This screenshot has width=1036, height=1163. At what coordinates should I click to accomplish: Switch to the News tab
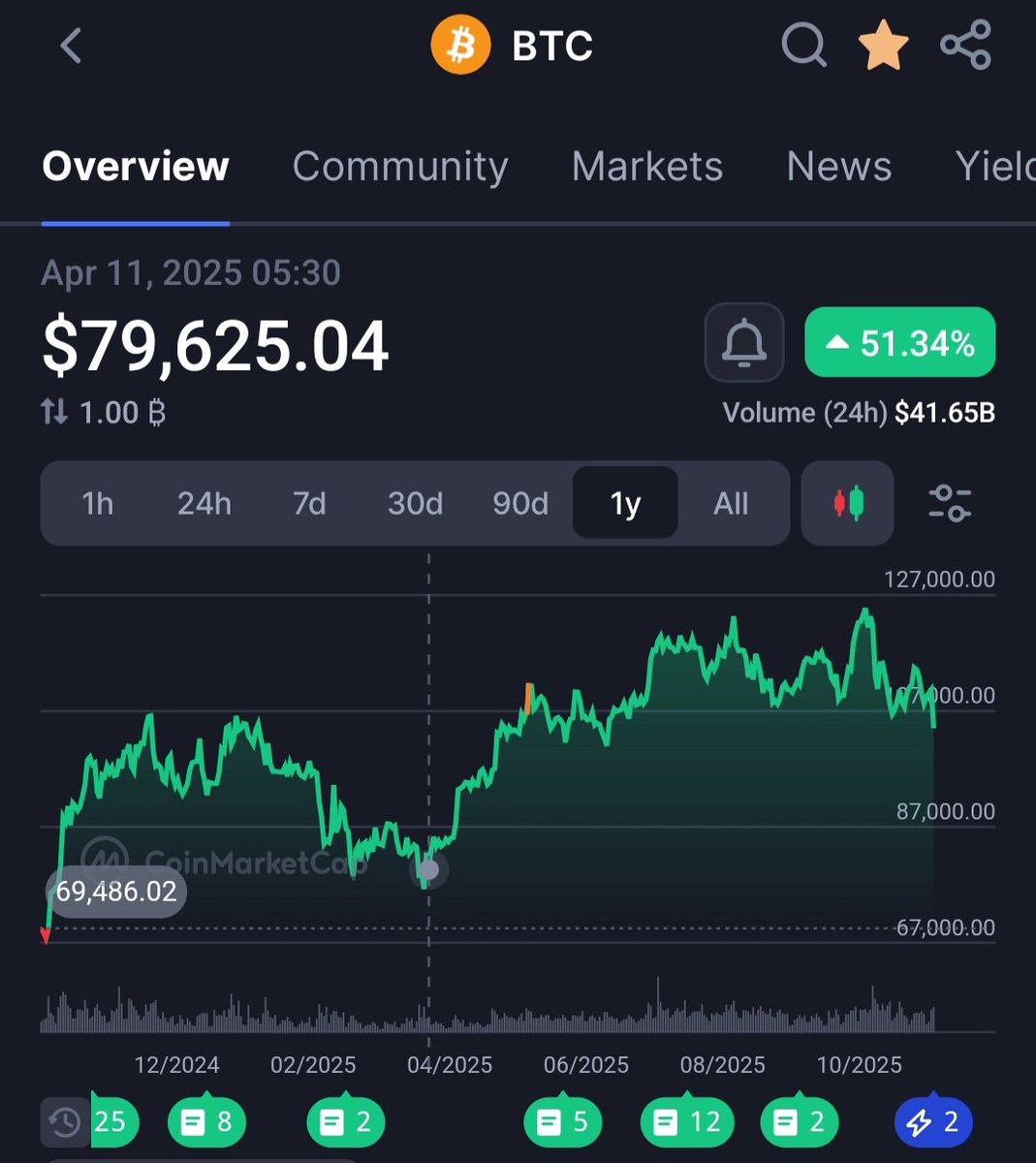pyautogui.click(x=839, y=167)
